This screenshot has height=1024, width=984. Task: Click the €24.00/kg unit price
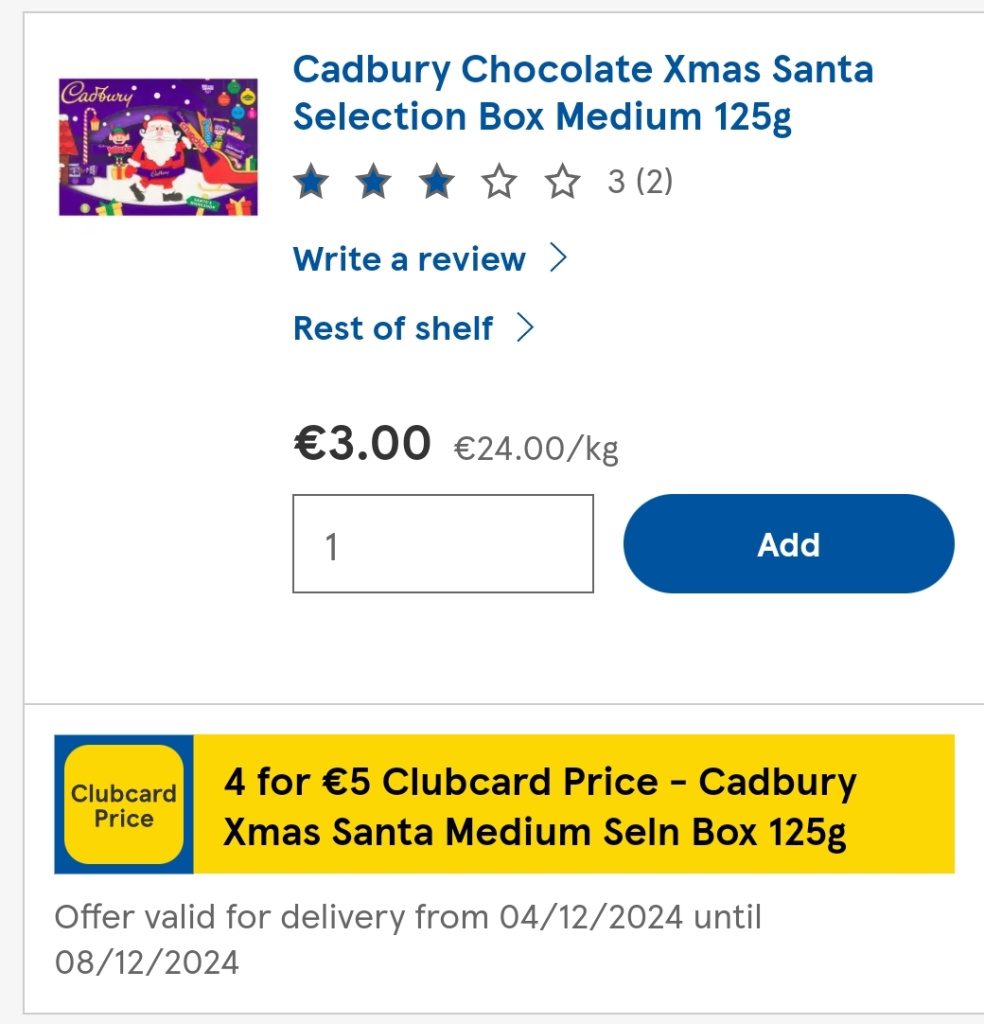tap(536, 448)
